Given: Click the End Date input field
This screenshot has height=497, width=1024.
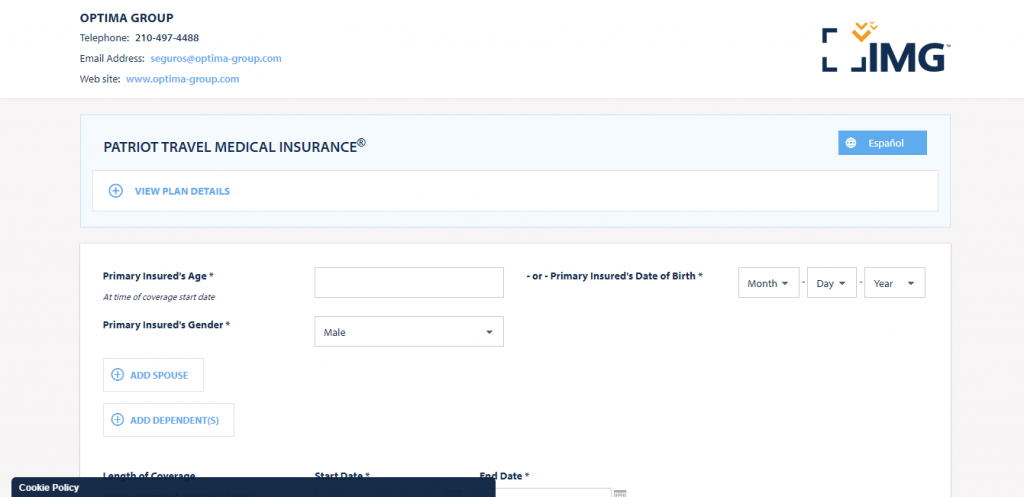Looking at the screenshot, I should click(x=555, y=492).
